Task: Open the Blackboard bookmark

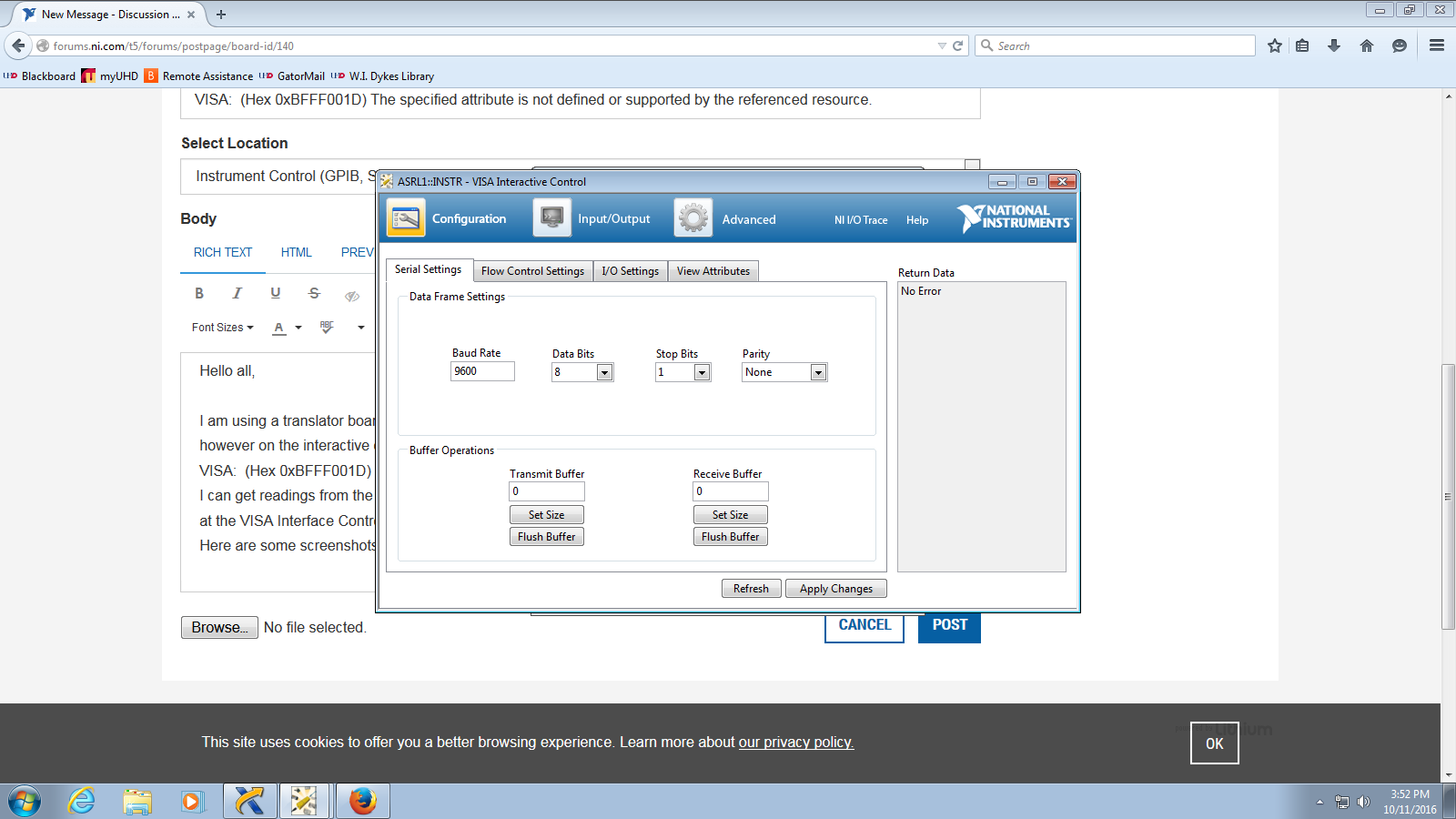Action: pos(40,76)
